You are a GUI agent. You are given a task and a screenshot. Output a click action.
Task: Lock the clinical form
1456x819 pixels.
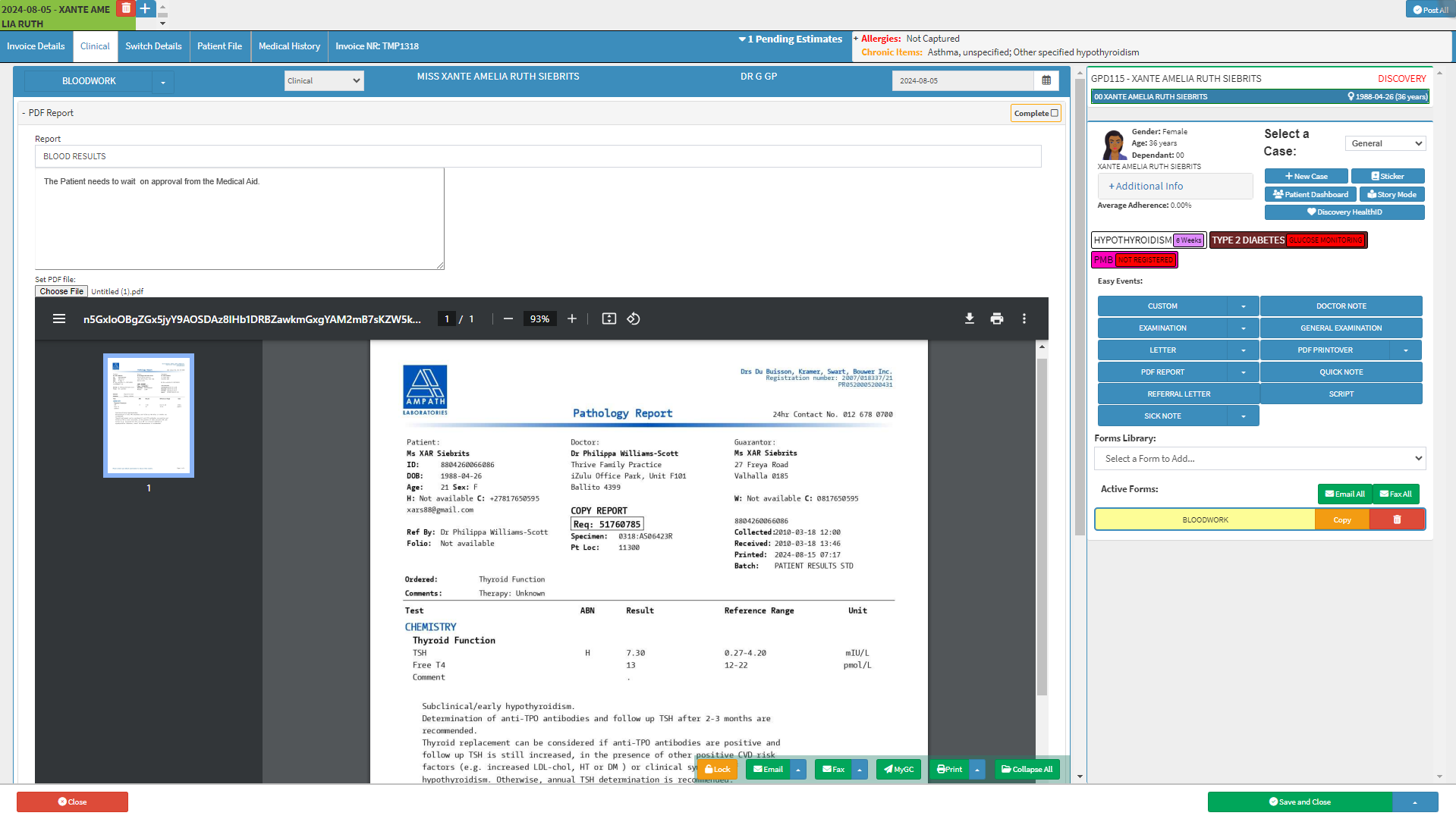[x=718, y=769]
